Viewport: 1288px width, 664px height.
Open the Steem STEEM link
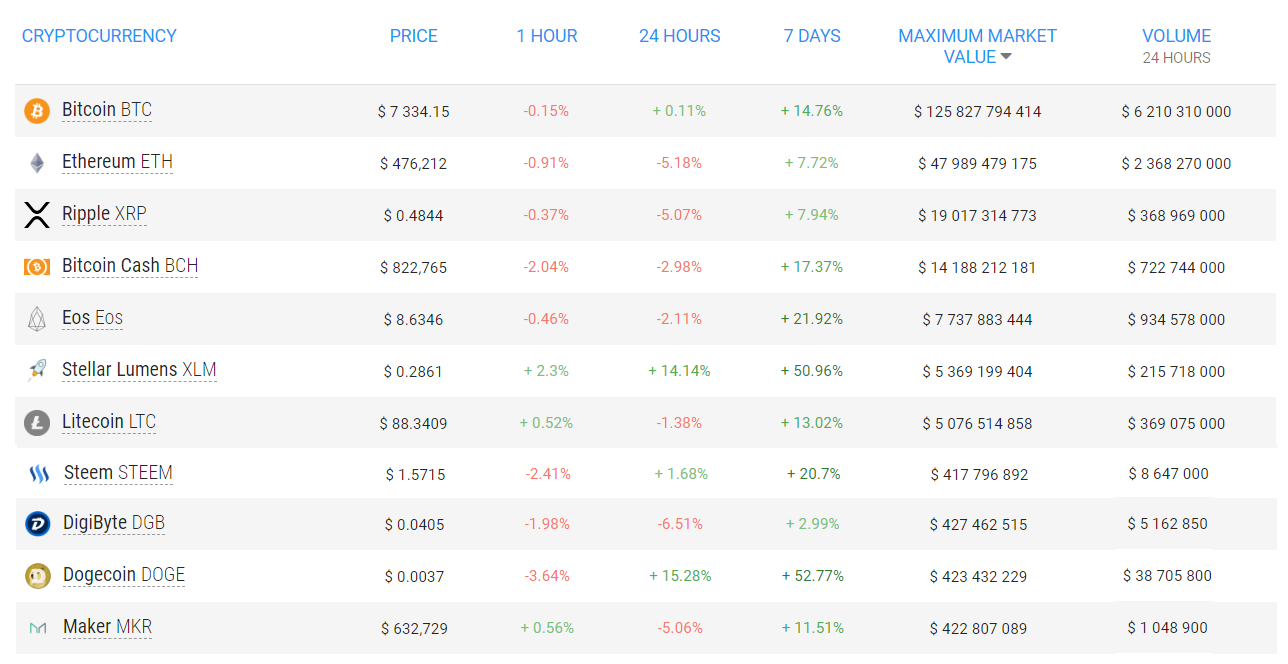click(118, 473)
